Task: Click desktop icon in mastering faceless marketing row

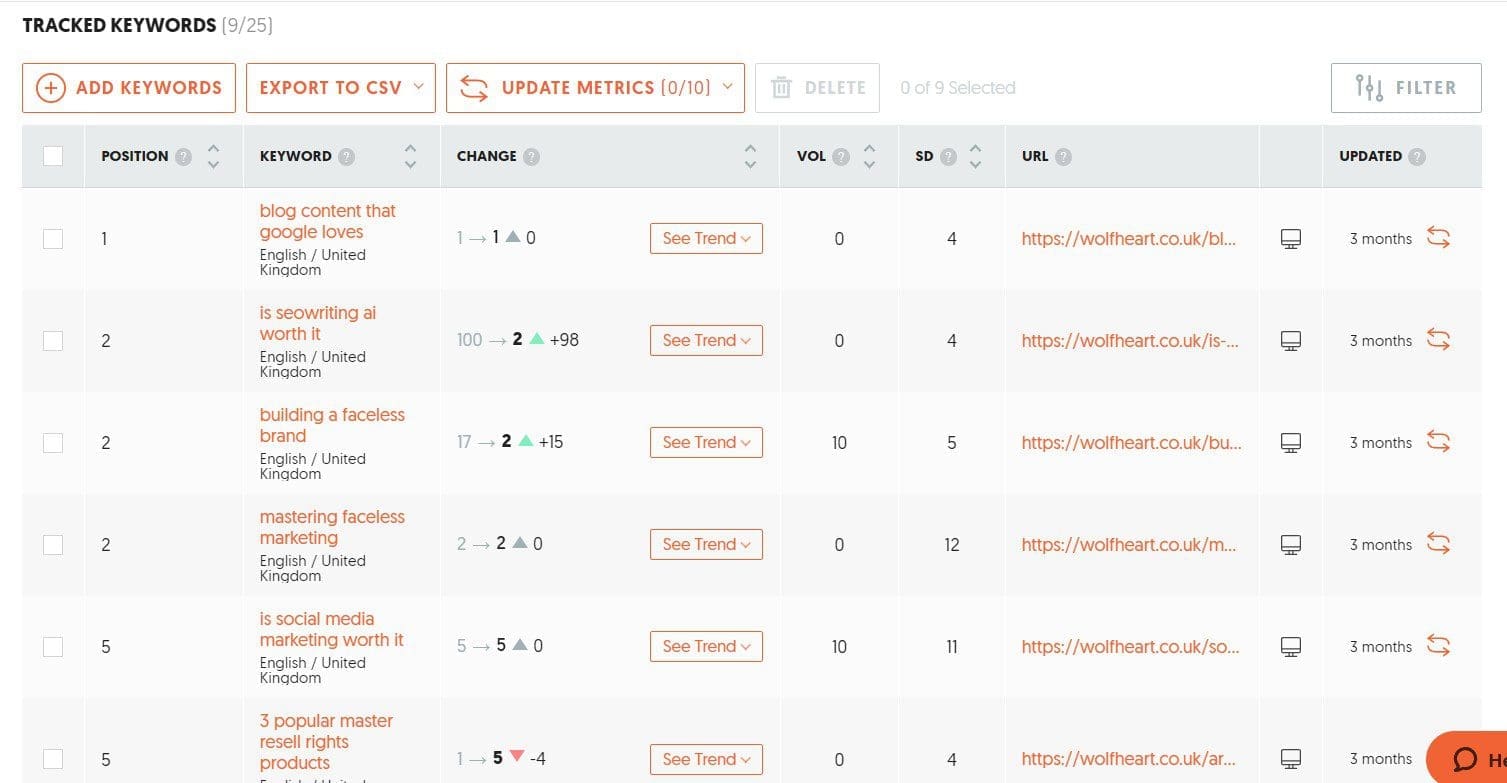Action: [1291, 545]
